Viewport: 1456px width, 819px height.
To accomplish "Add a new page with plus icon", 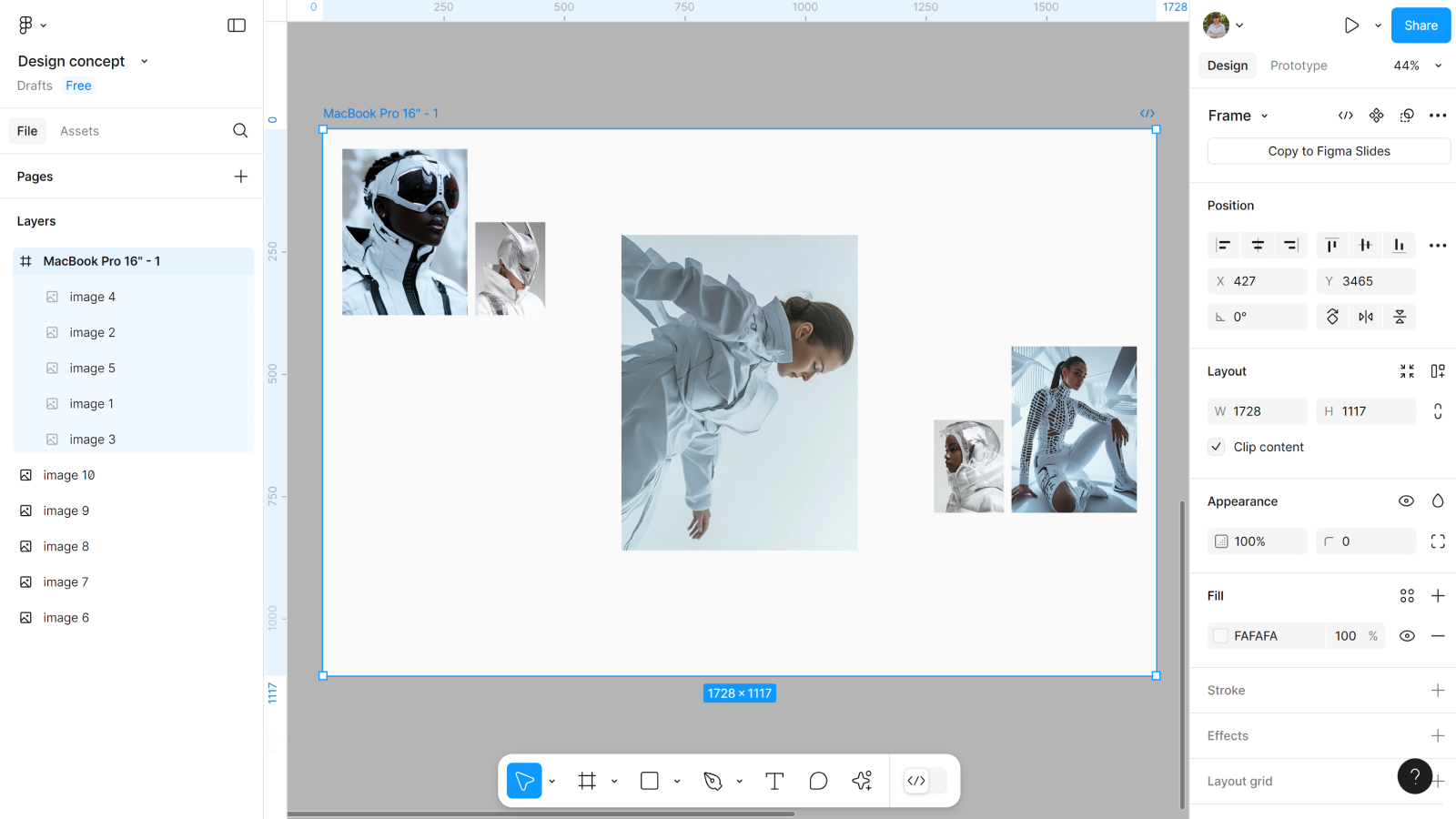I will click(240, 177).
